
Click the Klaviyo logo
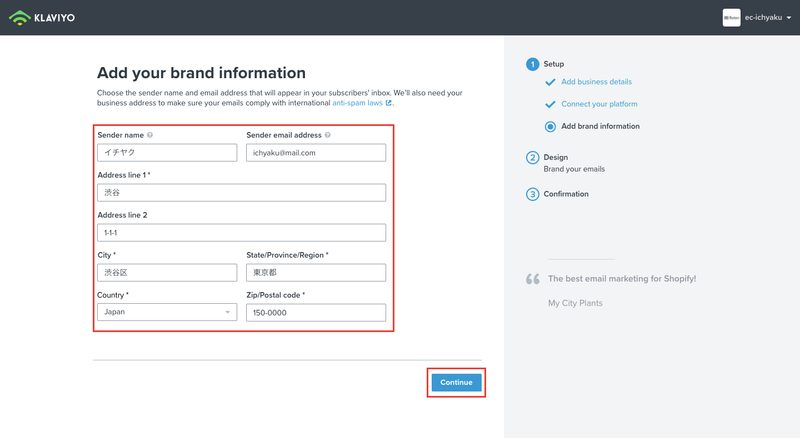click(x=42, y=18)
